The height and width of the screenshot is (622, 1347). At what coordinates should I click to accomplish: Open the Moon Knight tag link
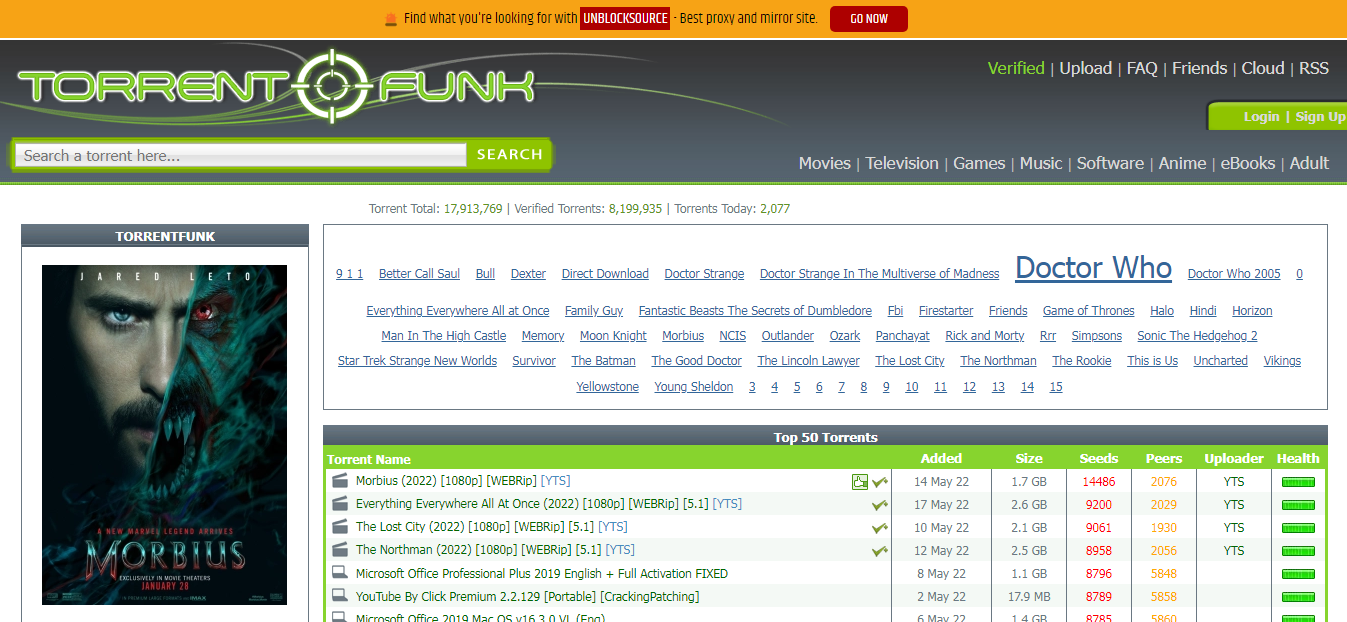614,336
